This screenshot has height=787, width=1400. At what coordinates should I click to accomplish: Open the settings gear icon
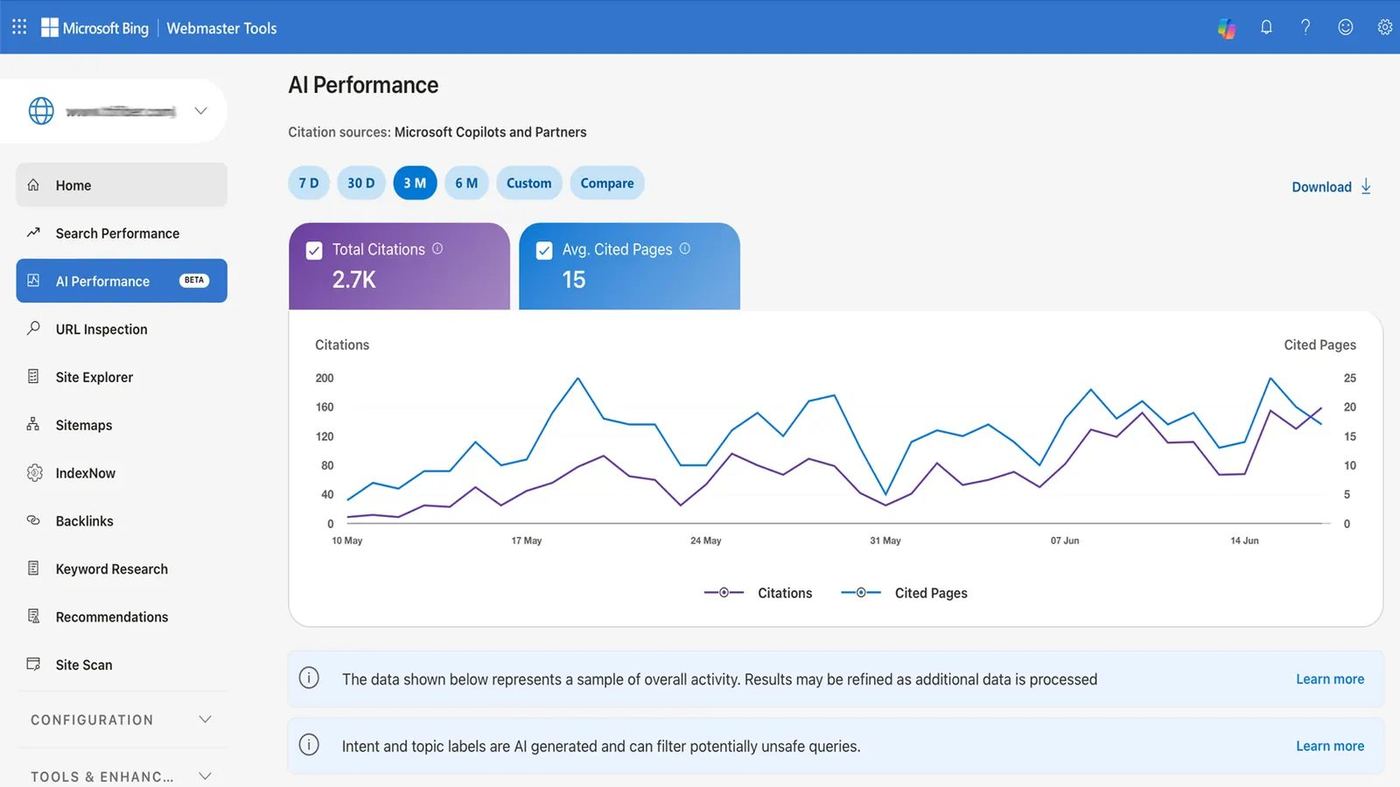[x=1385, y=27]
